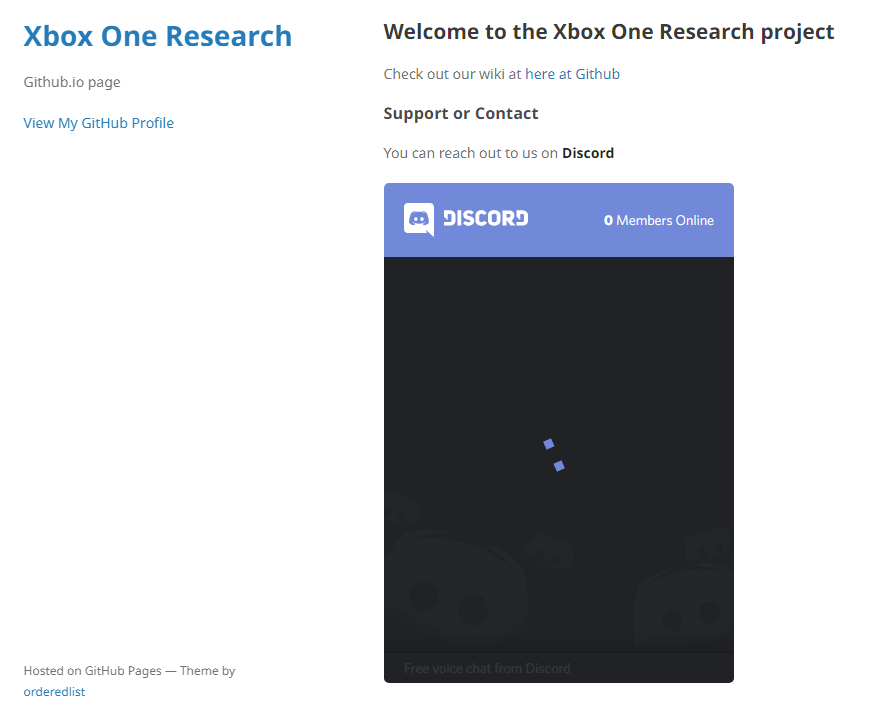Click 'Hosted on GitHub Pages' footer text
Screen dimensions: 882x710
point(93,671)
